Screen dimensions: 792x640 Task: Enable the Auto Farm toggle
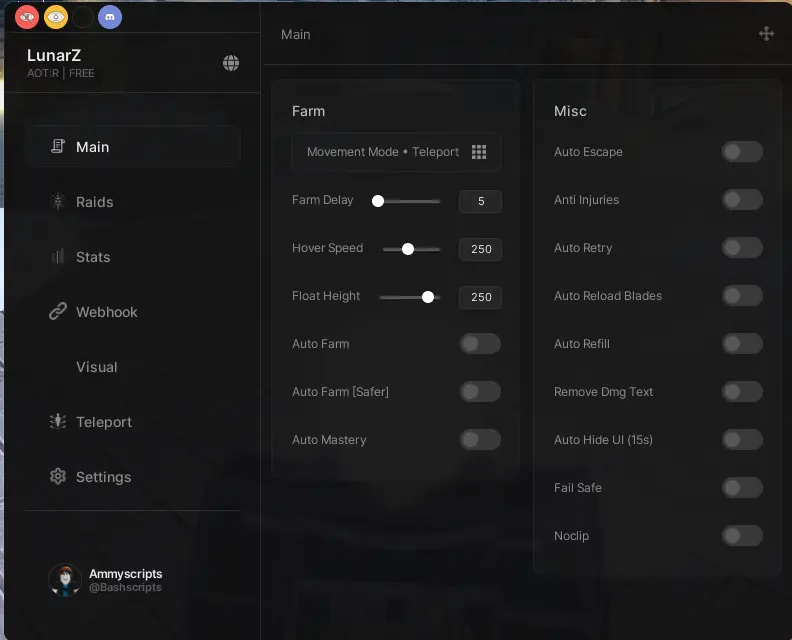click(480, 343)
